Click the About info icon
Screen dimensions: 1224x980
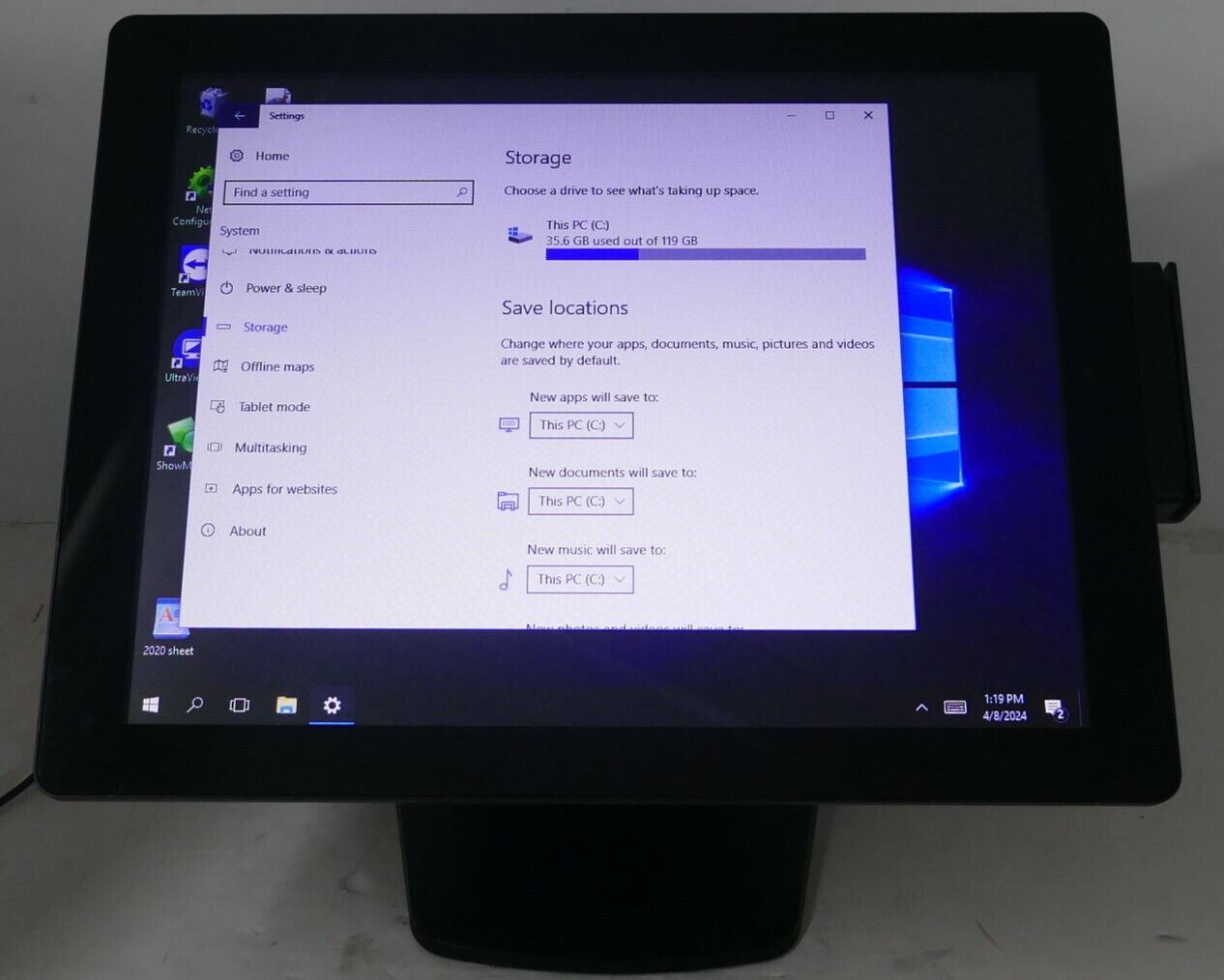coord(208,530)
